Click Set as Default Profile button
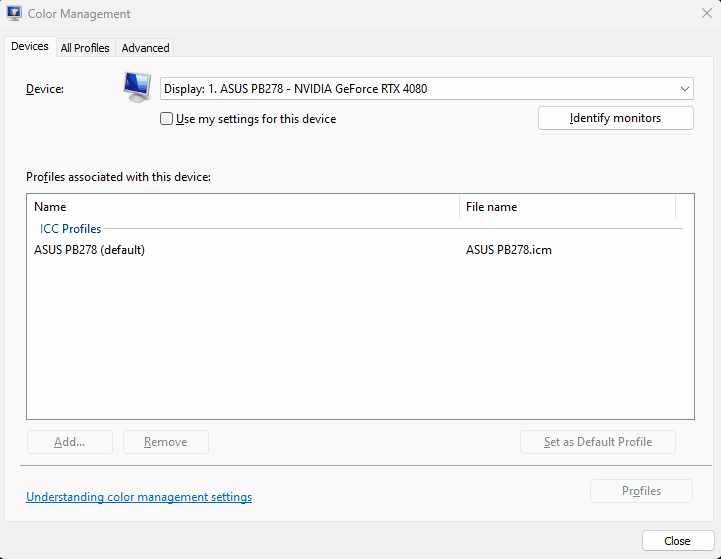The image size is (721, 559). click(598, 442)
